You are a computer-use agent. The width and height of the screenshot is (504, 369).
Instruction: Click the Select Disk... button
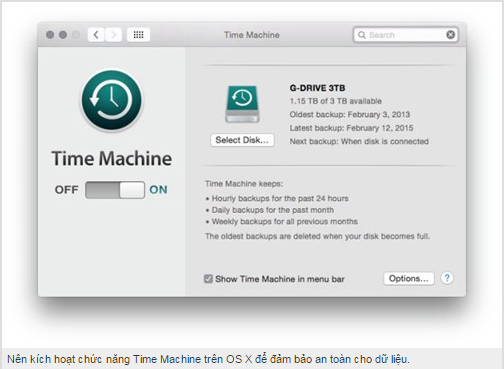pyautogui.click(x=242, y=140)
